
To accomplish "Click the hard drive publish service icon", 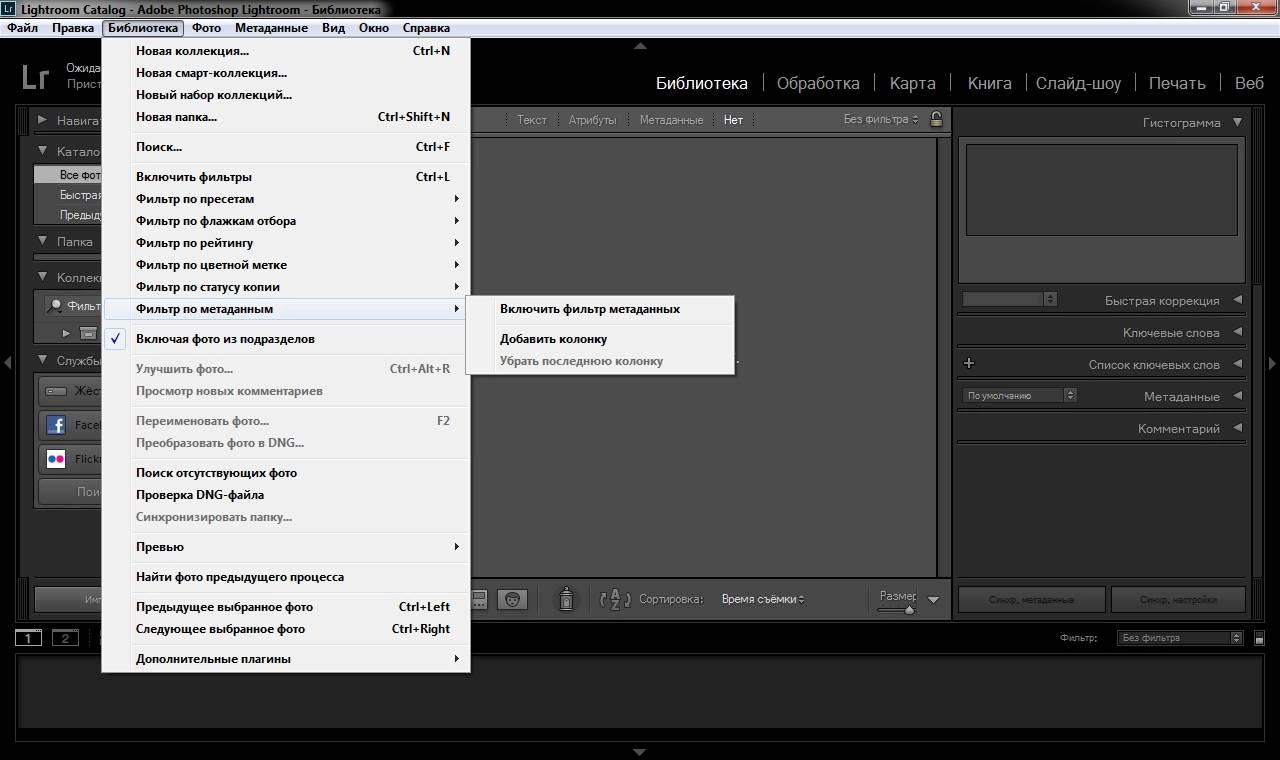I will (x=57, y=391).
